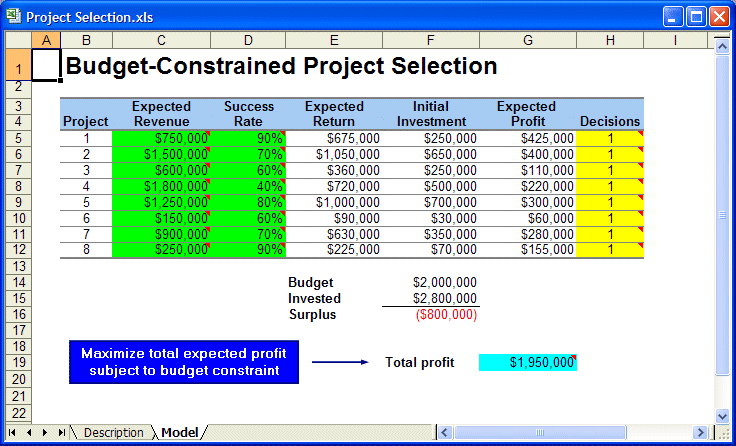The height and width of the screenshot is (446, 736).
Task: Go to next sheet tab arrow
Action: 45,432
